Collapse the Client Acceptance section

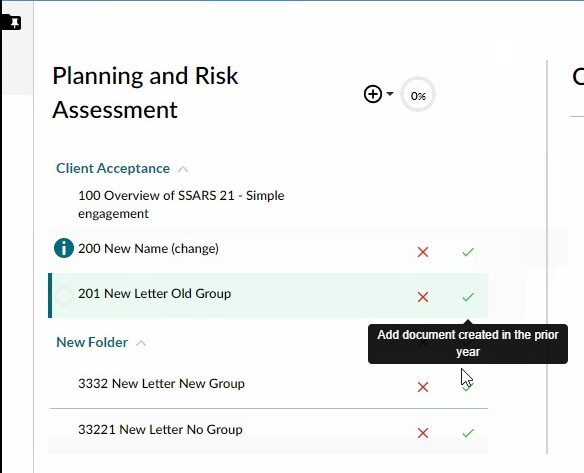(x=183, y=169)
